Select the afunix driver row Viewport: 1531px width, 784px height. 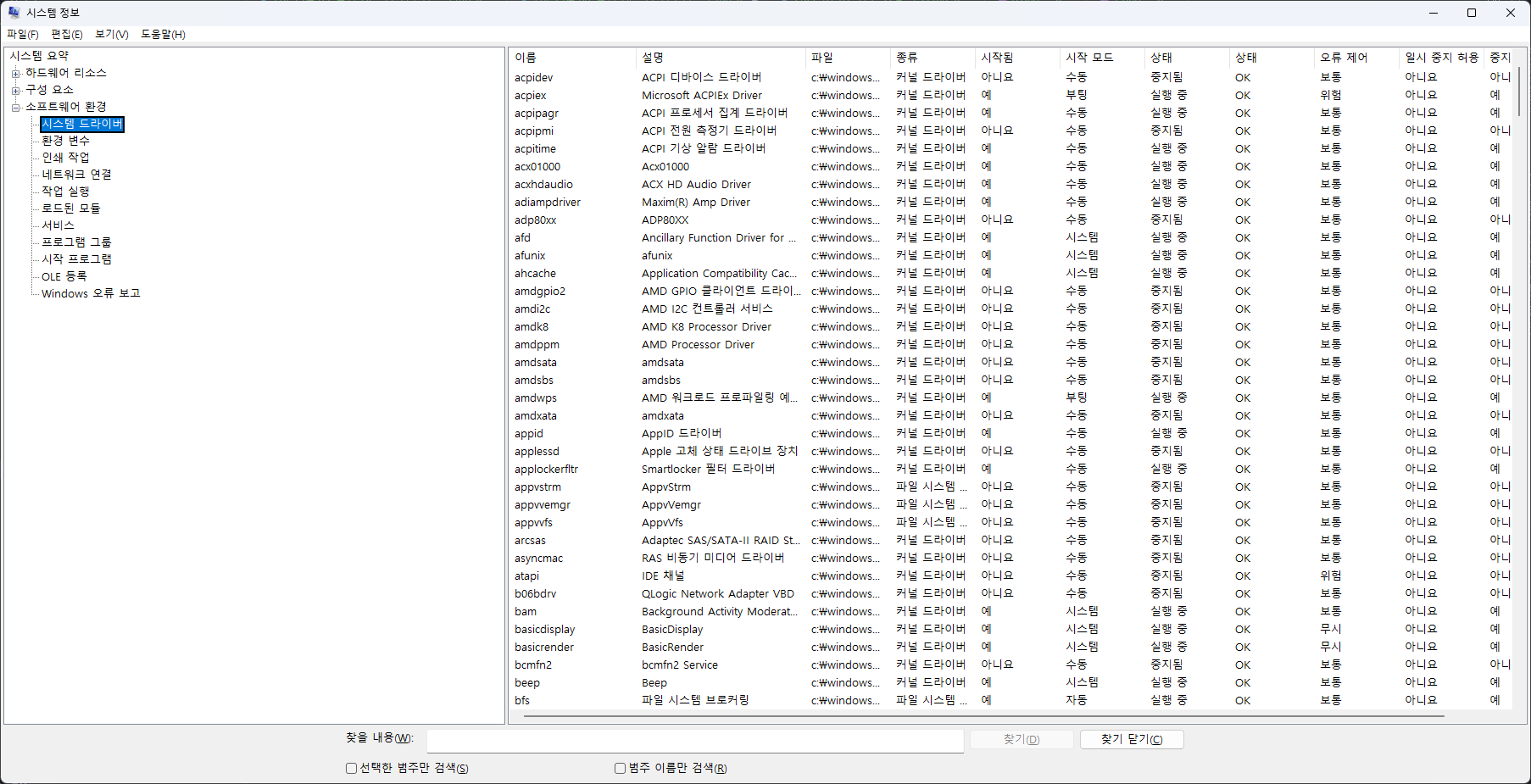pyautogui.click(x=1010, y=255)
